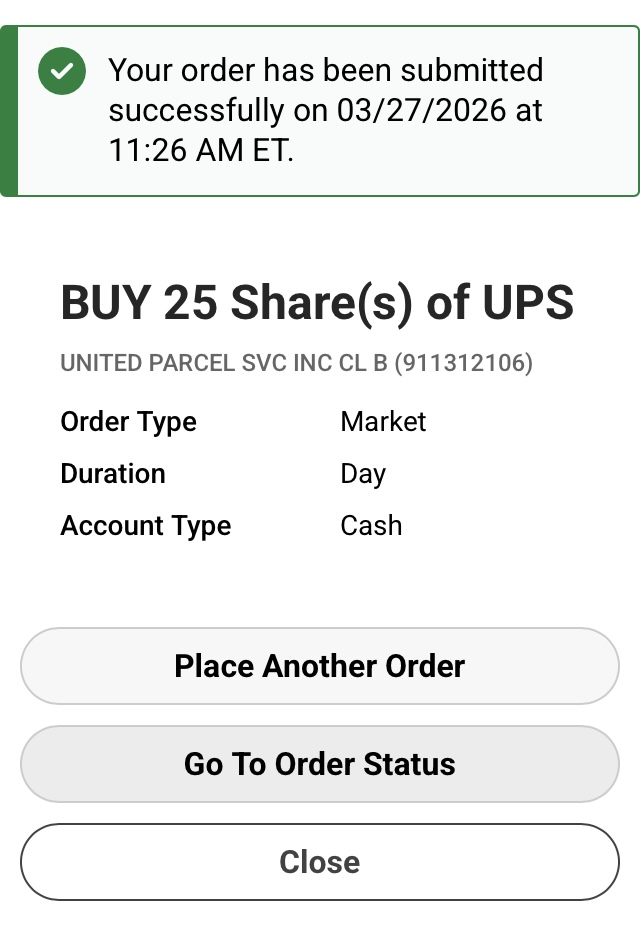The width and height of the screenshot is (640, 941).
Task: Click the 03/27/2026 submission date text
Action: pos(422,110)
